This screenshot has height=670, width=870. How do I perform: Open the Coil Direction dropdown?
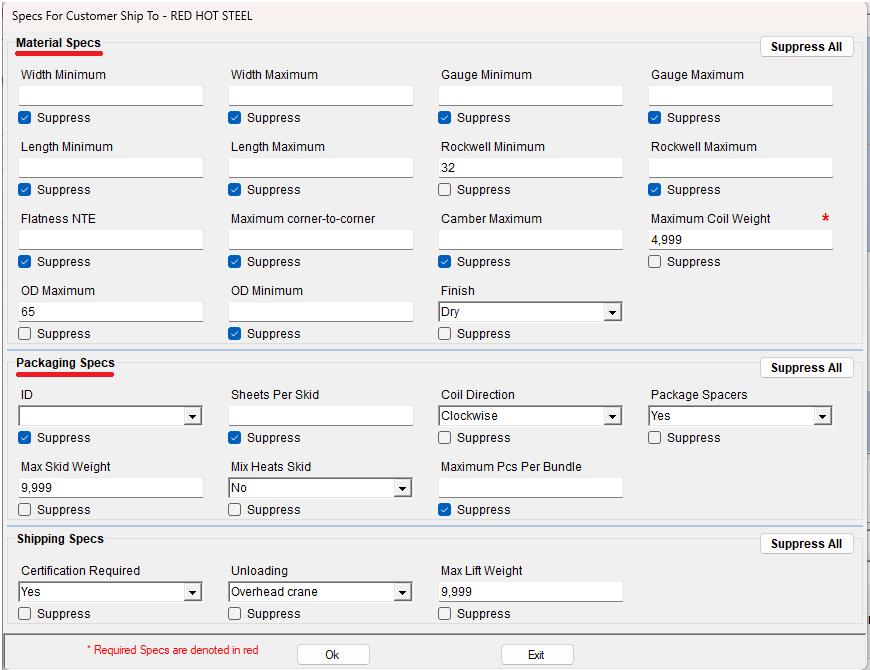(612, 416)
